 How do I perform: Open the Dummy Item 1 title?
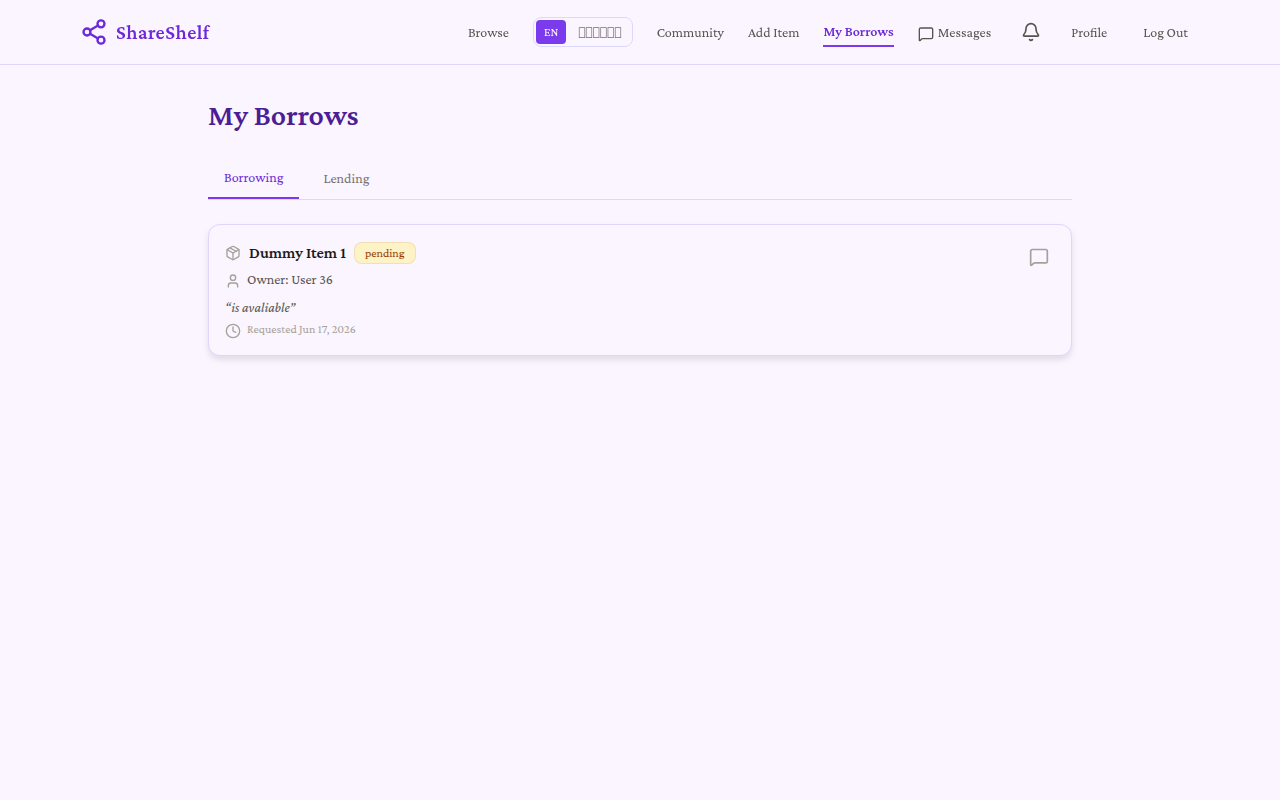(x=297, y=253)
